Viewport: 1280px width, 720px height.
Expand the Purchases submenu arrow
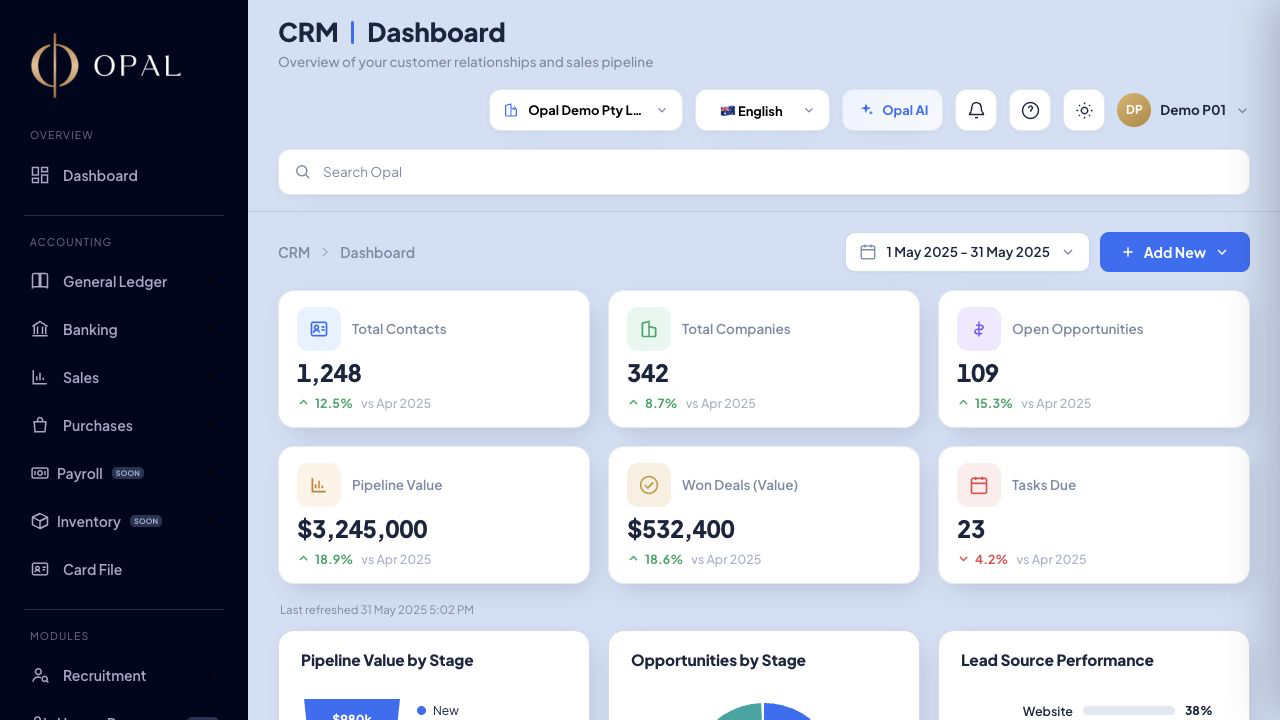pos(210,426)
